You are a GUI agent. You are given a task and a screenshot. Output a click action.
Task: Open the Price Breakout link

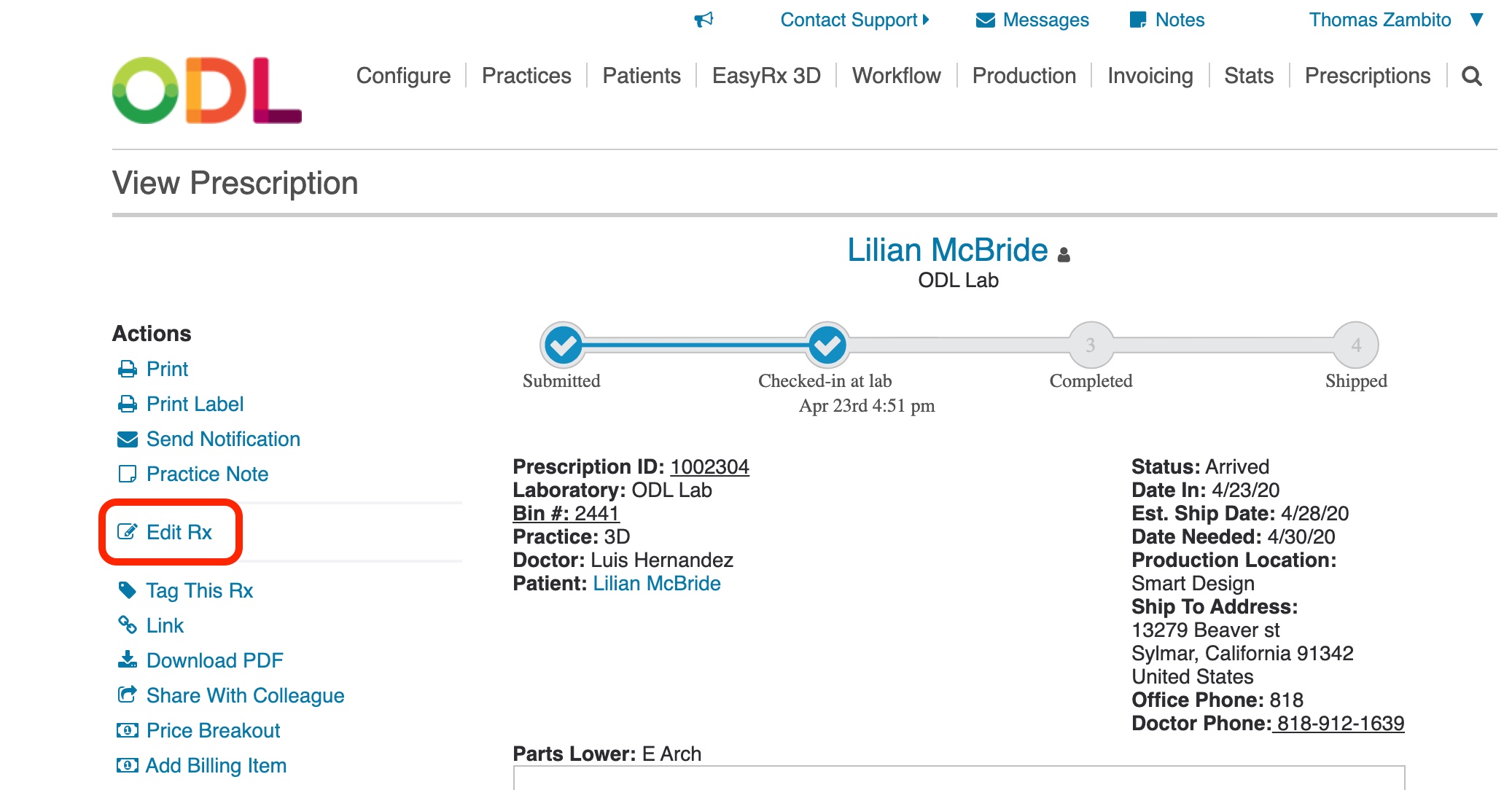213,730
